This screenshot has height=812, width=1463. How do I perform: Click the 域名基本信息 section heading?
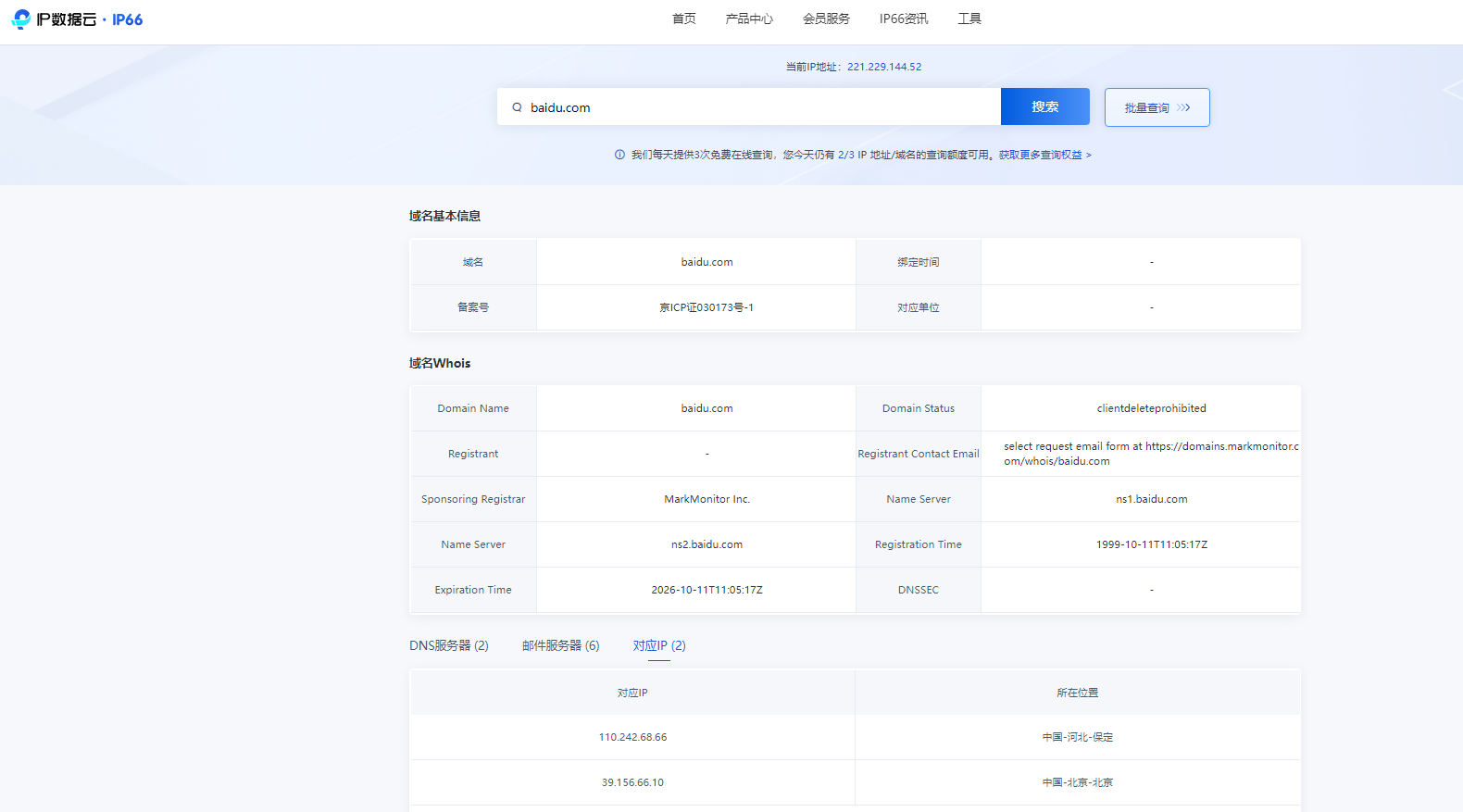tap(444, 216)
